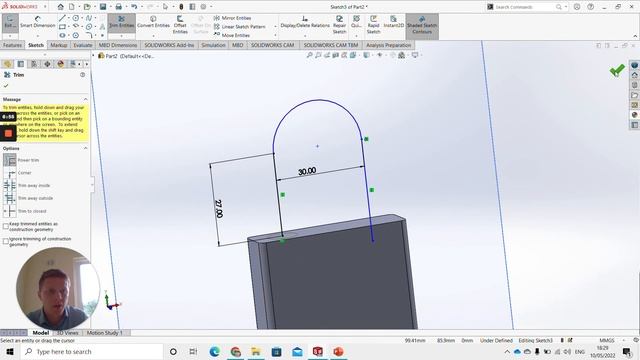The image size is (640, 360).
Task: Select the Power trim option
Action: 10,160
